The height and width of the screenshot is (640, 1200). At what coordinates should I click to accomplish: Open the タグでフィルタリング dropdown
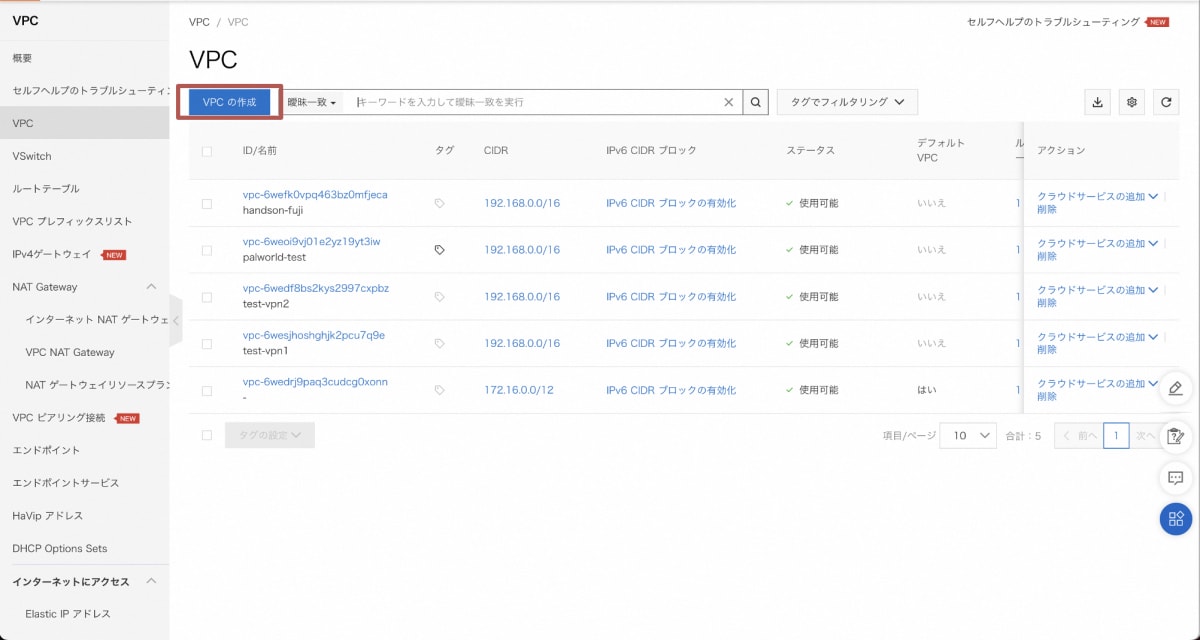(847, 102)
